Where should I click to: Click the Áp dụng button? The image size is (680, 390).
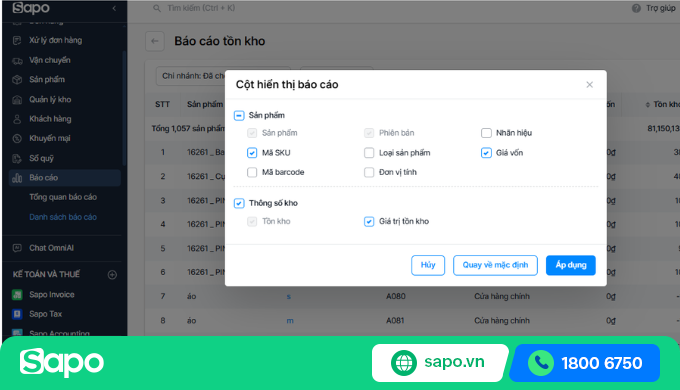click(x=571, y=265)
